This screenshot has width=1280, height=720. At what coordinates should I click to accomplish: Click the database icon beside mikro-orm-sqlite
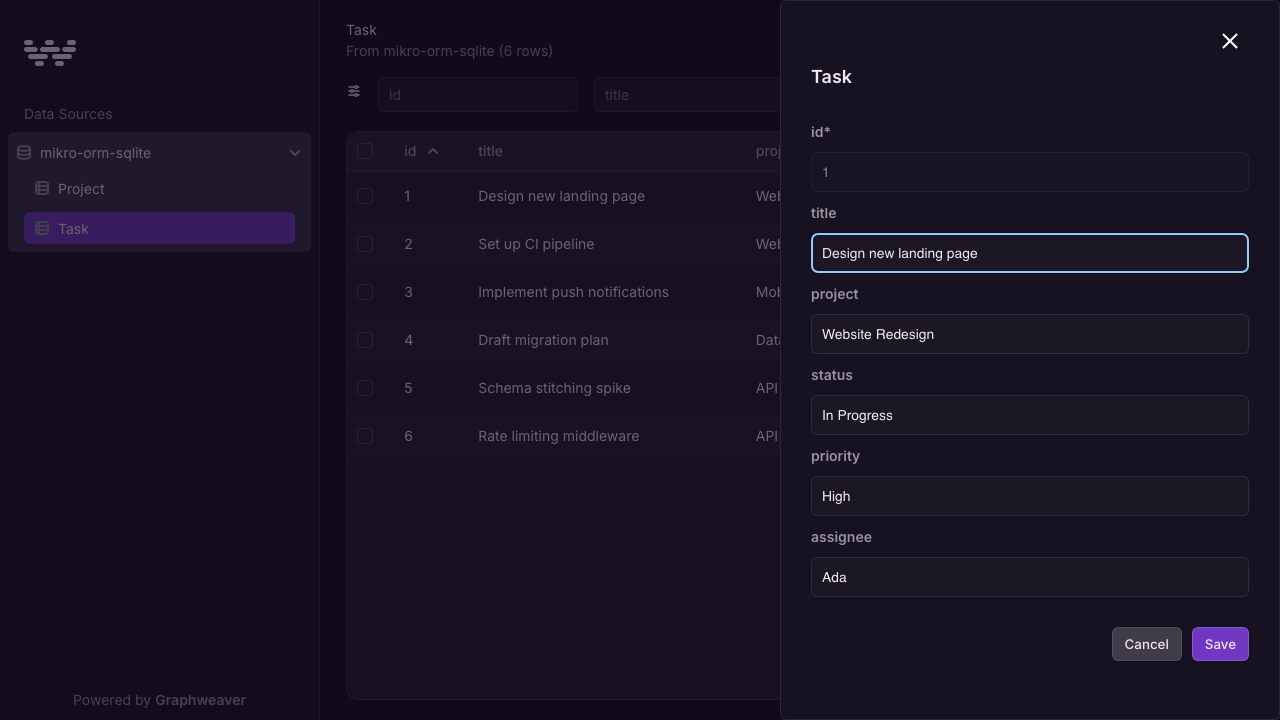(x=24, y=153)
